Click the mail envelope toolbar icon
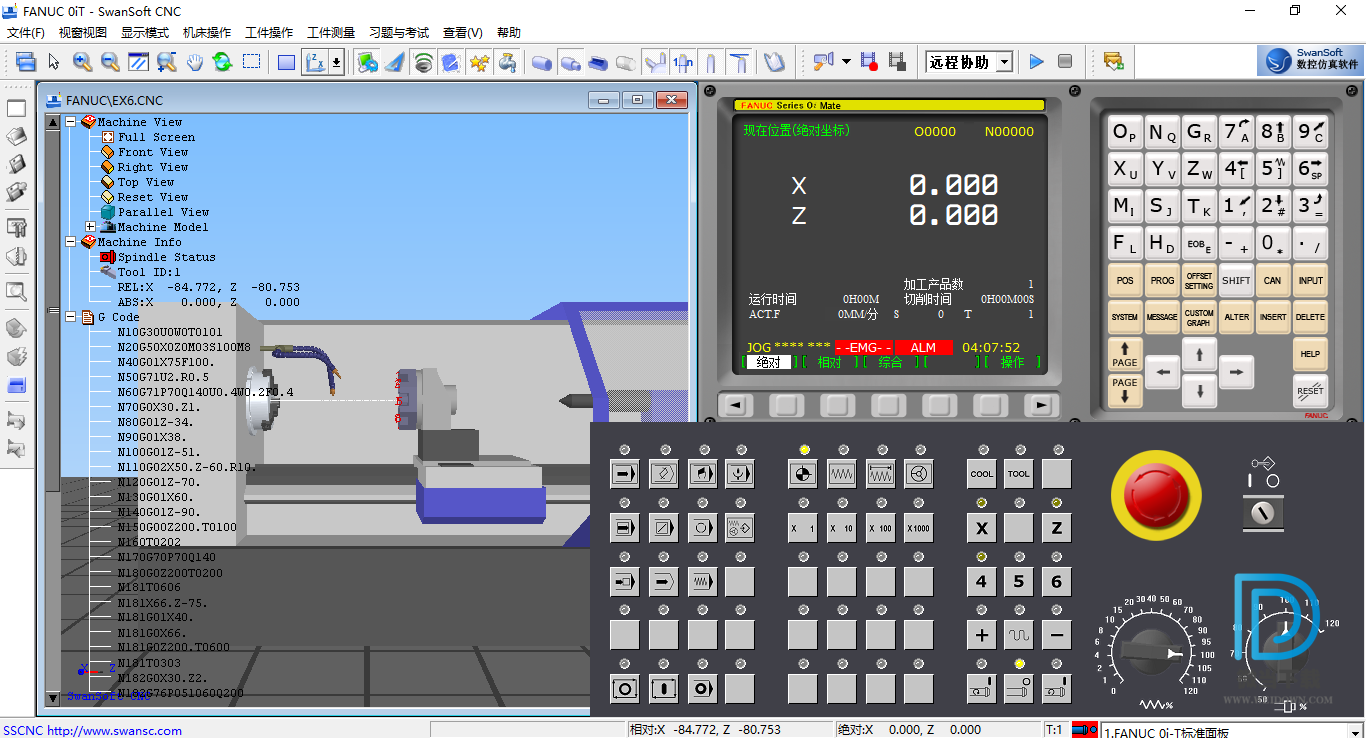The image size is (1366, 738). pyautogui.click(x=1113, y=62)
